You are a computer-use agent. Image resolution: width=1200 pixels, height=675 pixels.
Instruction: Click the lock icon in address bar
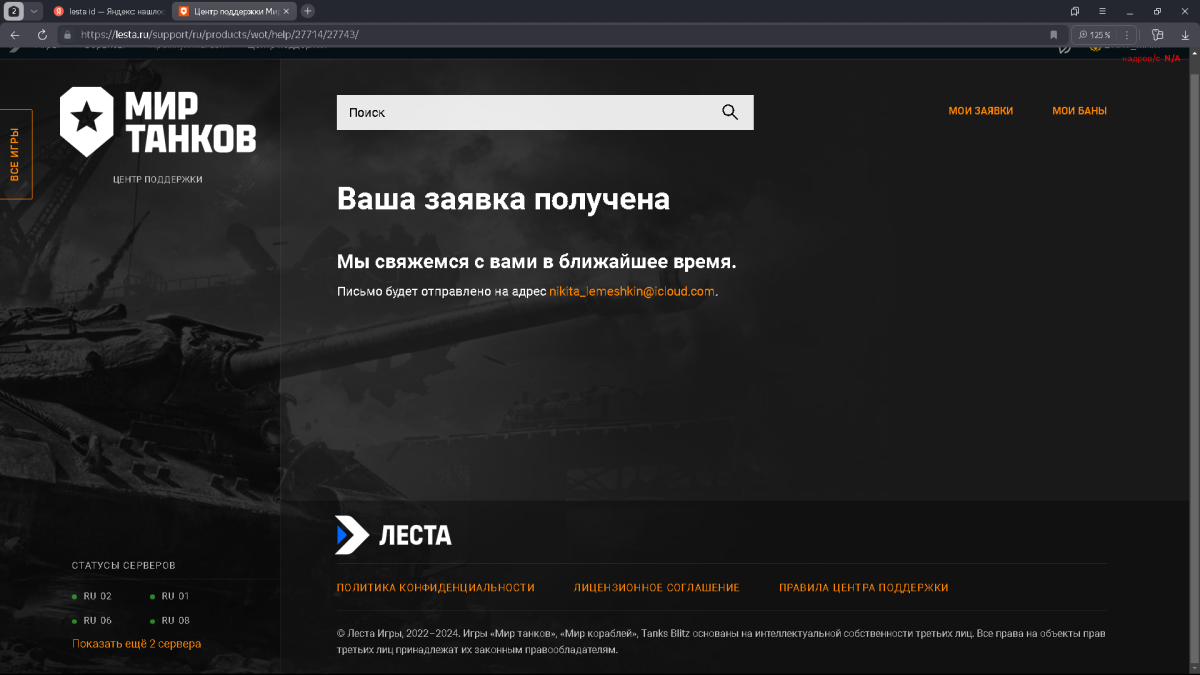68,34
